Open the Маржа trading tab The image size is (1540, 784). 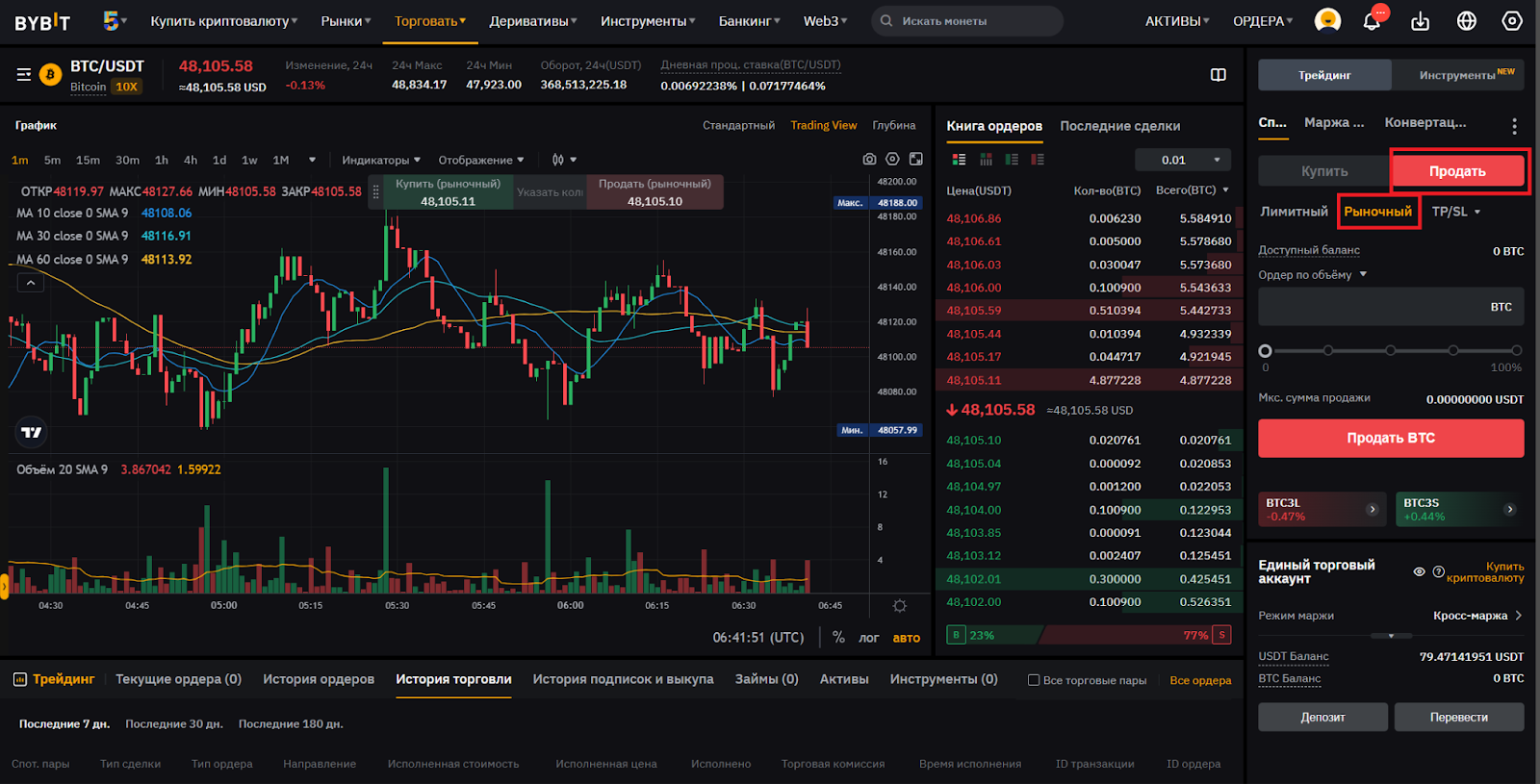click(1334, 122)
